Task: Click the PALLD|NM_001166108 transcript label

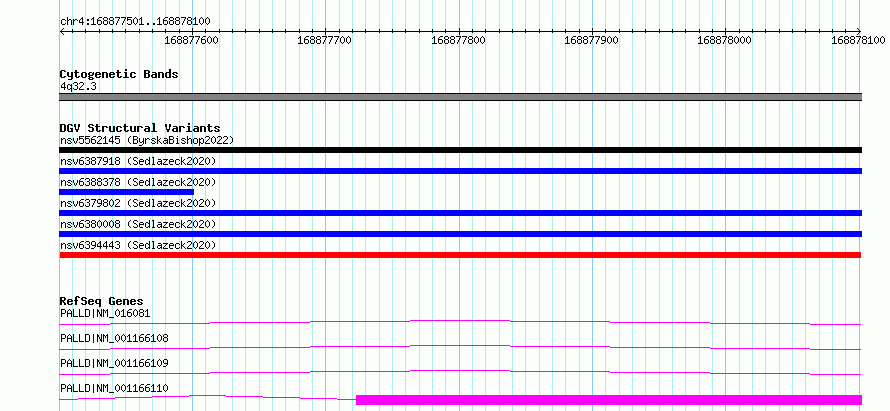Action: click(114, 338)
